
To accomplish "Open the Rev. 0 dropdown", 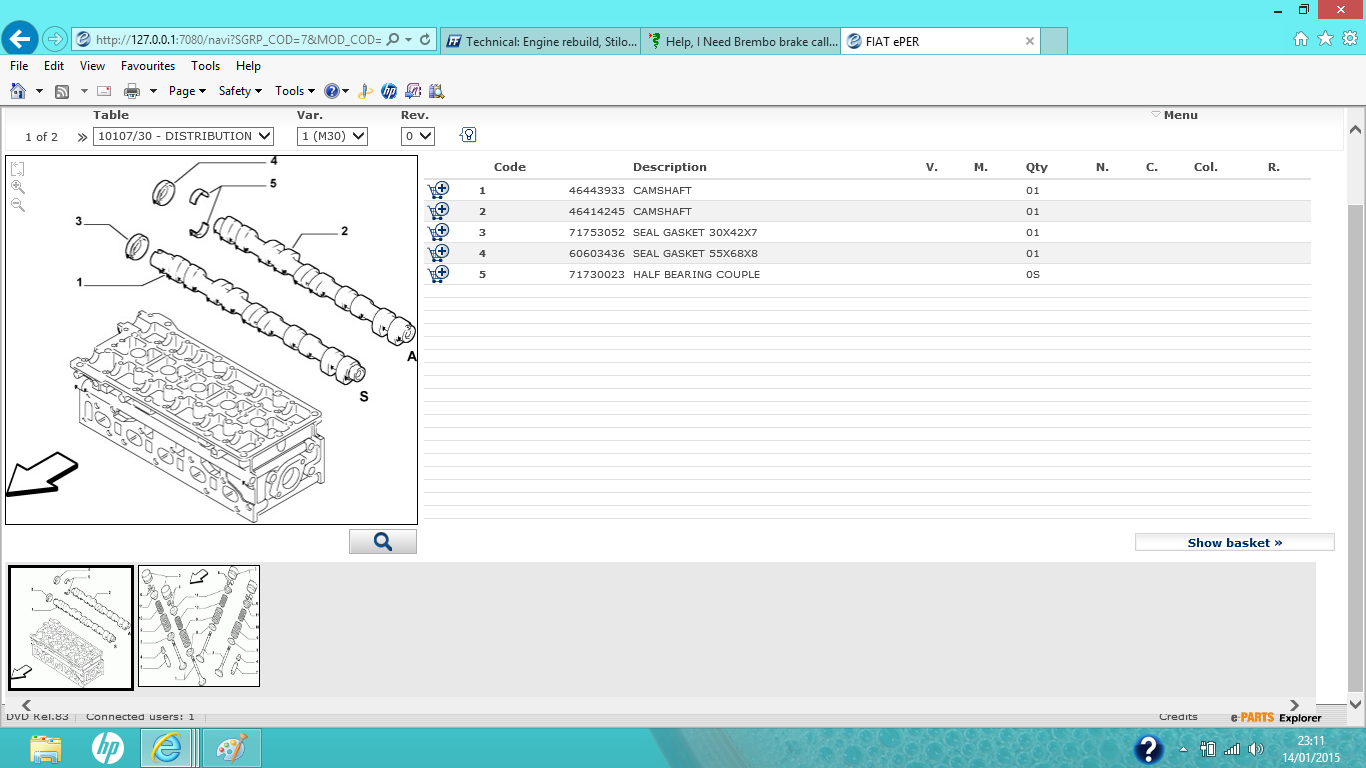I will [x=418, y=136].
